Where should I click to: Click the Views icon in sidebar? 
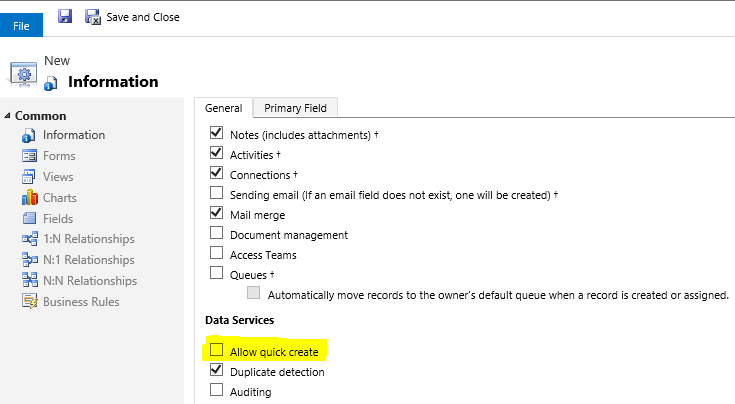29,177
